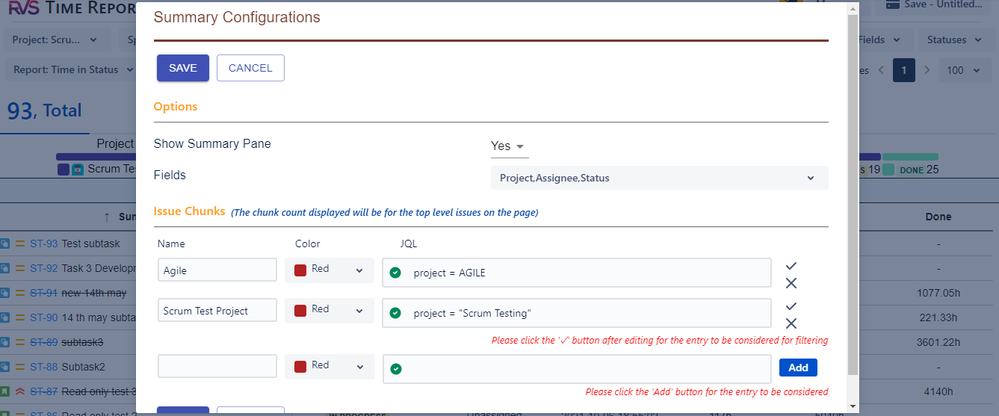Click the empty JQL field for a new chunk
This screenshot has height=416, width=999.
pos(577,369)
